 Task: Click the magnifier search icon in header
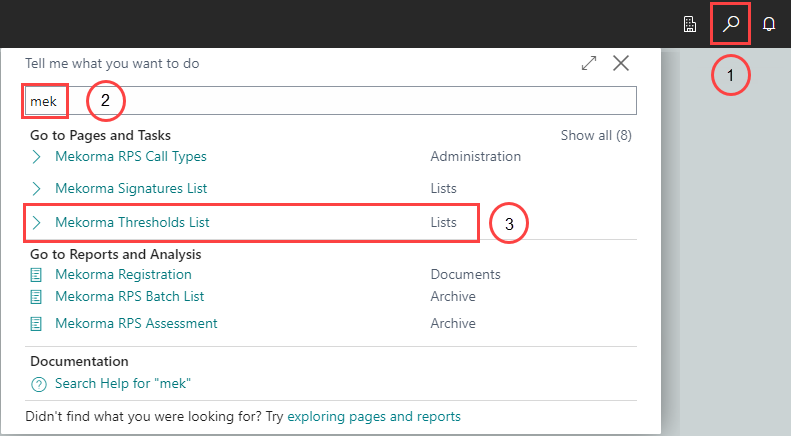coord(731,24)
